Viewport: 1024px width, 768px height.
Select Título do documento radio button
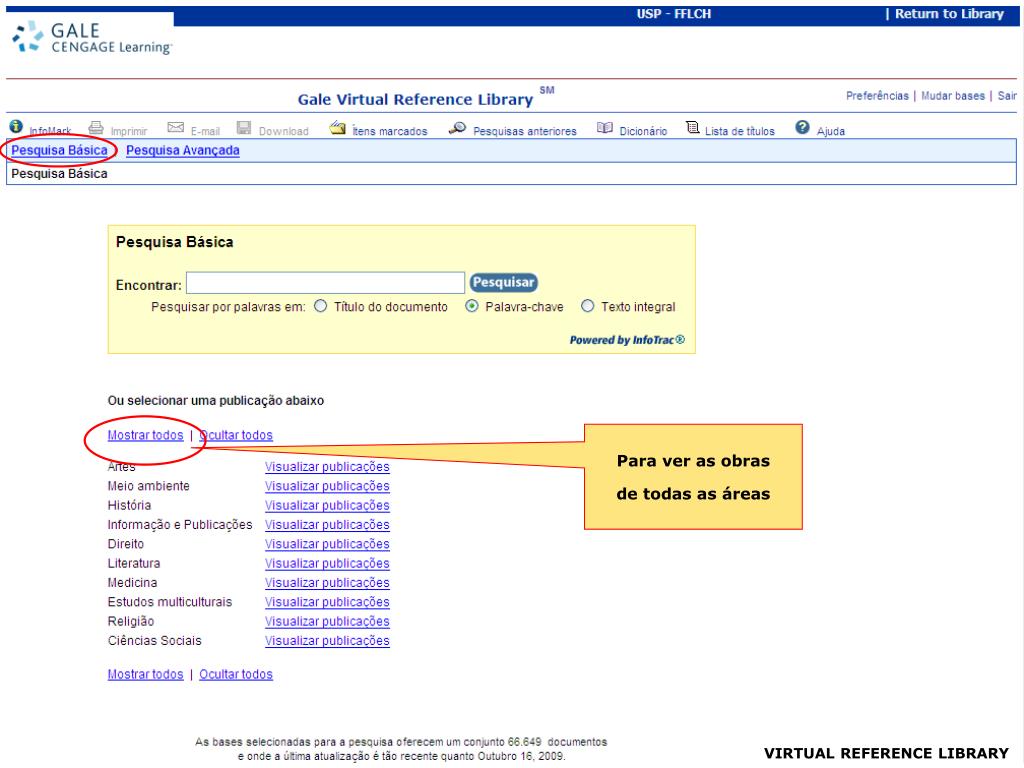click(321, 306)
